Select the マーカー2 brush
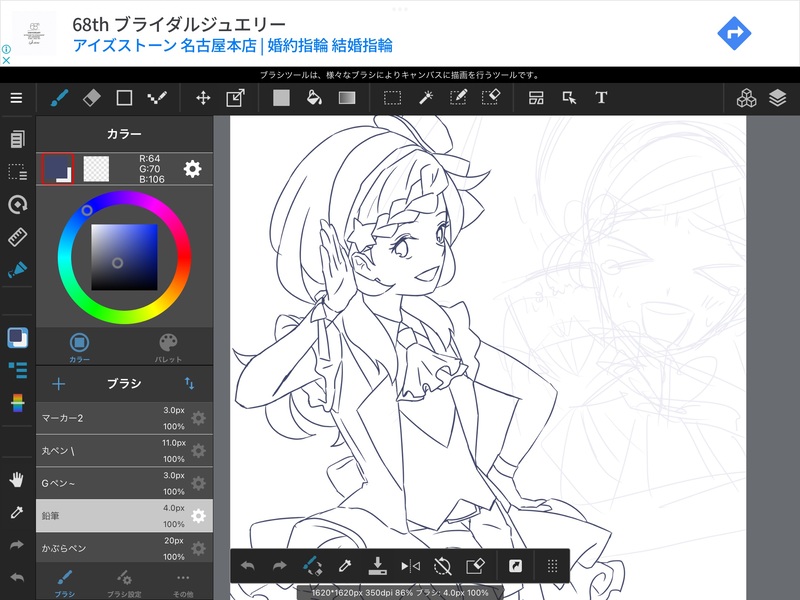The width and height of the screenshot is (800, 600). coord(124,418)
